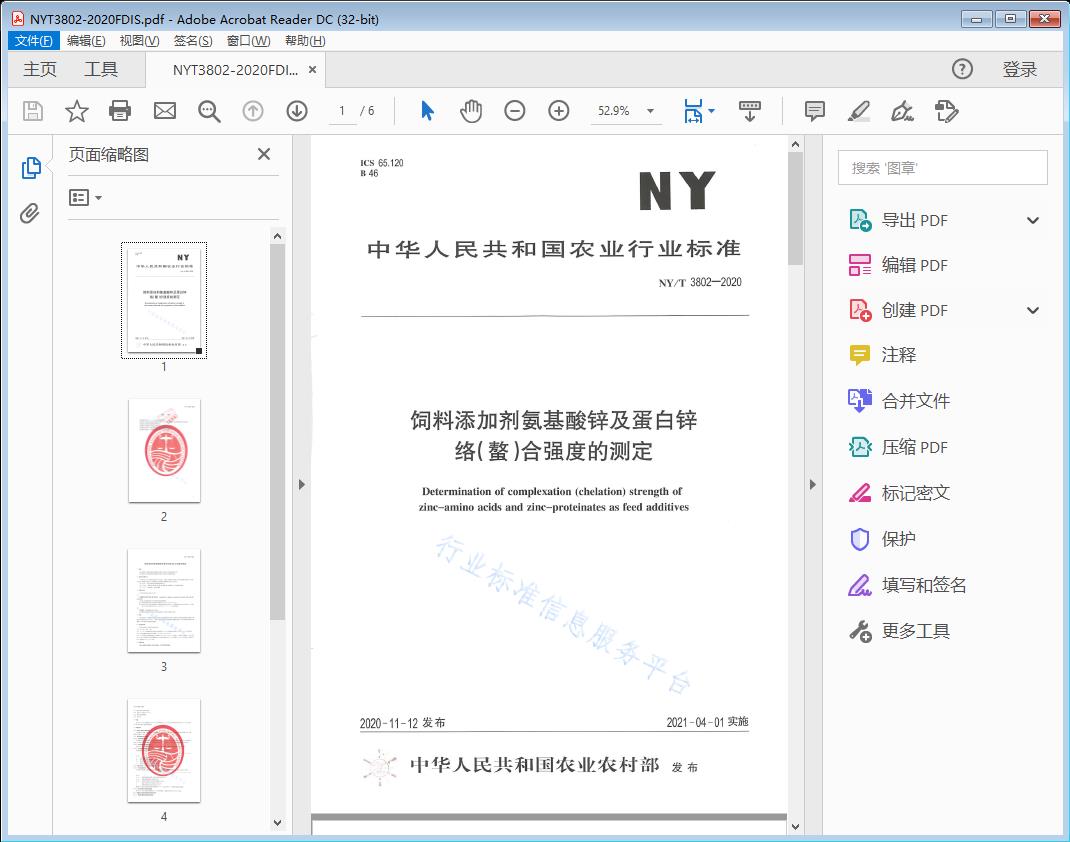Select the Hand tool in the toolbar

pos(470,111)
